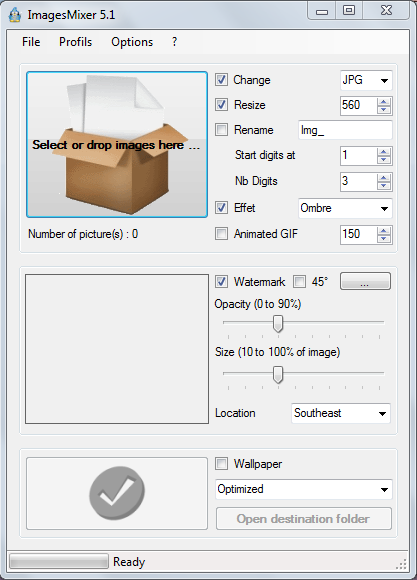
Task: Open the Southeast location dropdown
Action: point(341,413)
